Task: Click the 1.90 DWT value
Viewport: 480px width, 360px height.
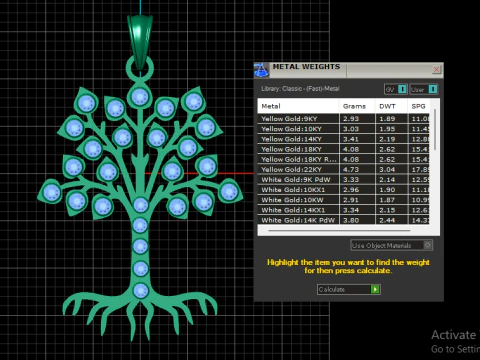Action: click(387, 190)
